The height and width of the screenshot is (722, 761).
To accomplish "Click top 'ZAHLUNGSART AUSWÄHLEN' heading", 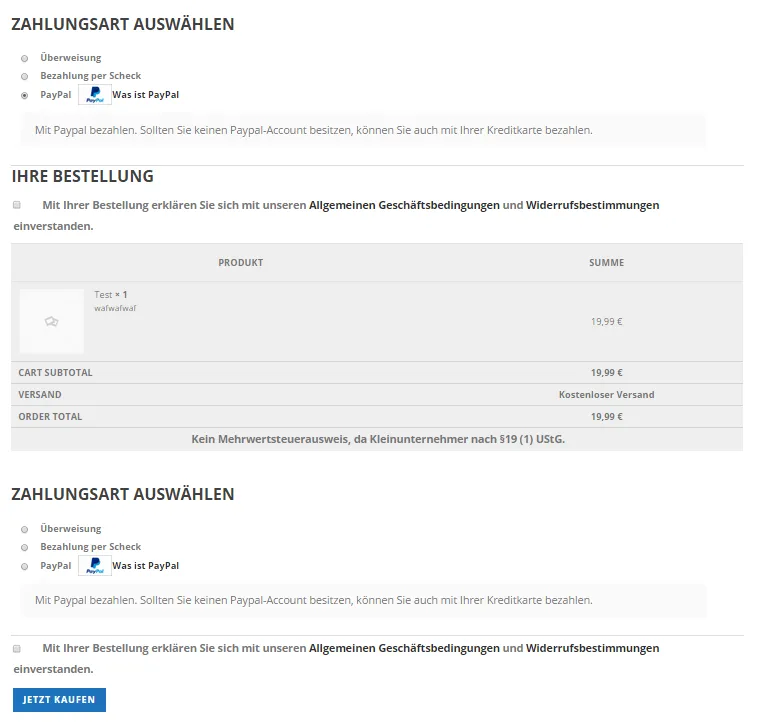I will tap(123, 24).
